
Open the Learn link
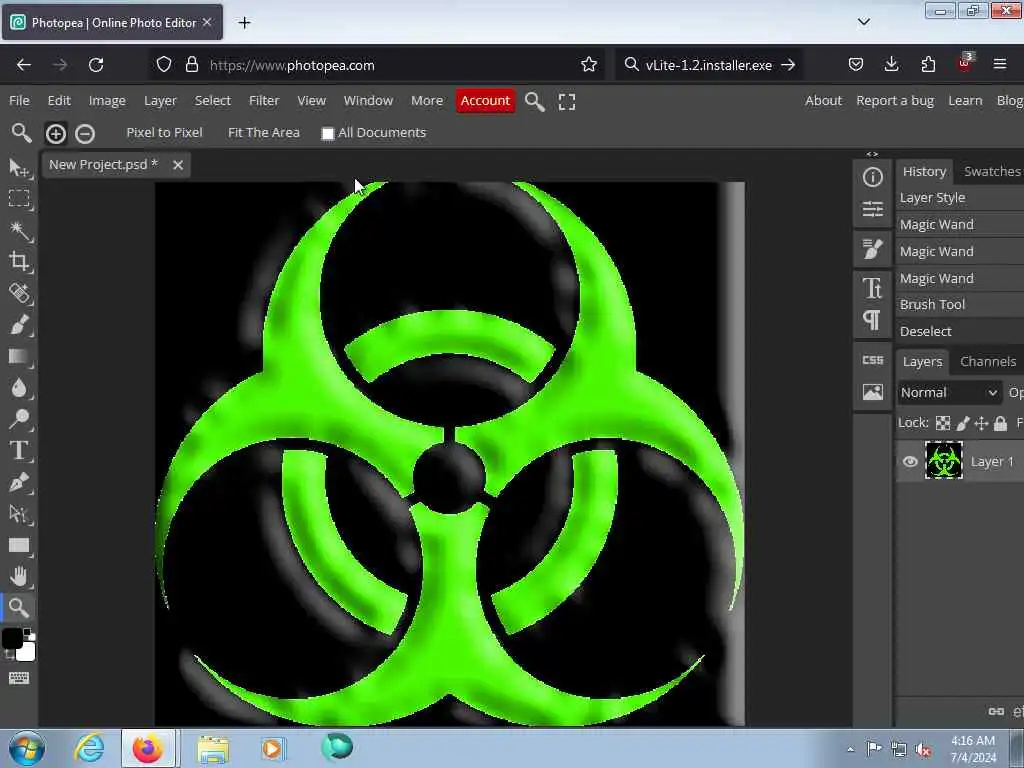pyautogui.click(x=965, y=101)
